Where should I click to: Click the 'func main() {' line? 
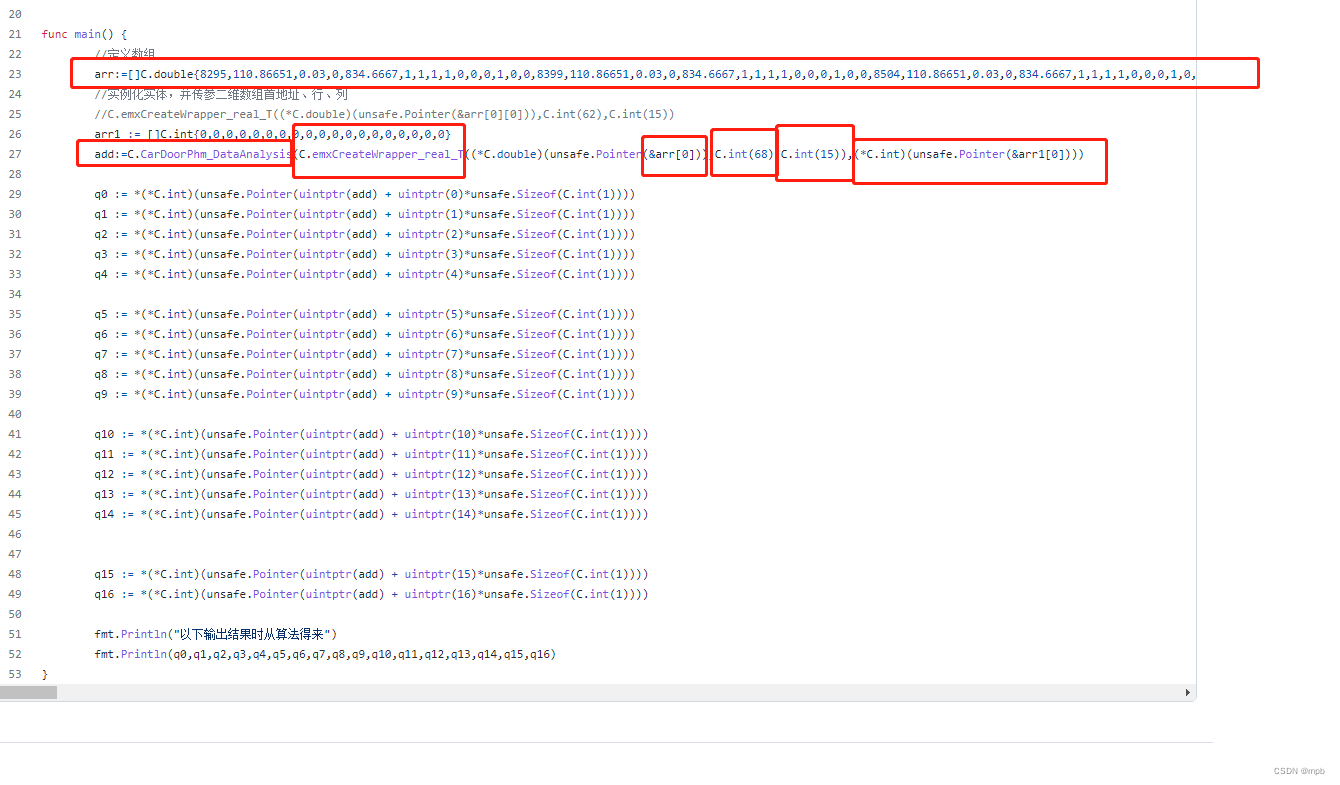point(84,34)
